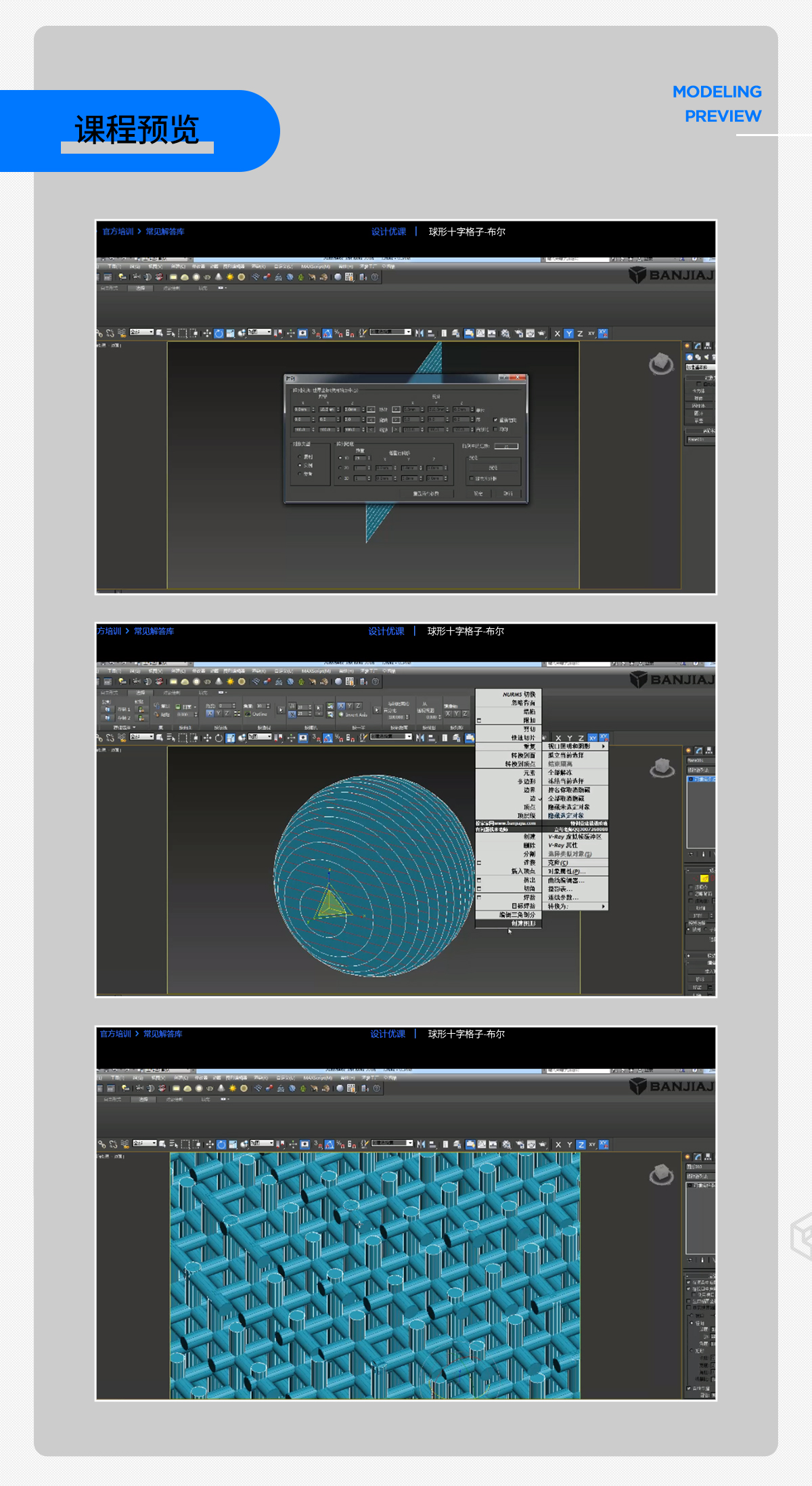
Task: Select editable poly modifier stack entry in middle screenshot
Action: click(x=701, y=779)
